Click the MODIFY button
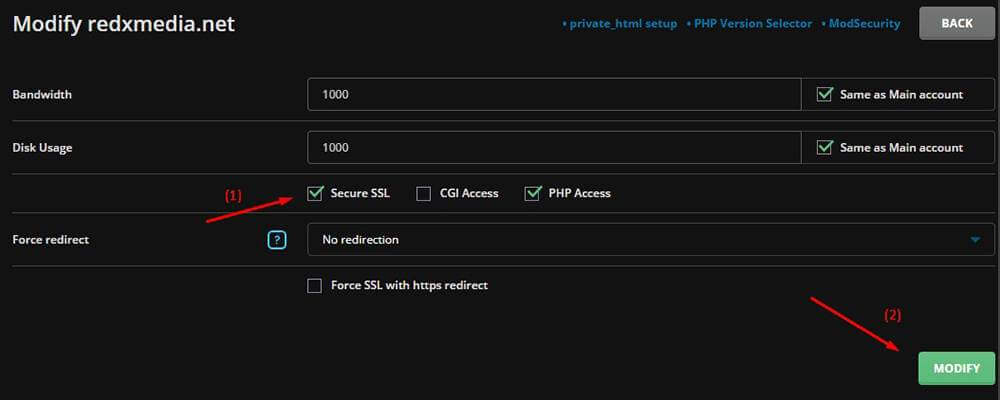The image size is (1000, 400). click(956, 368)
